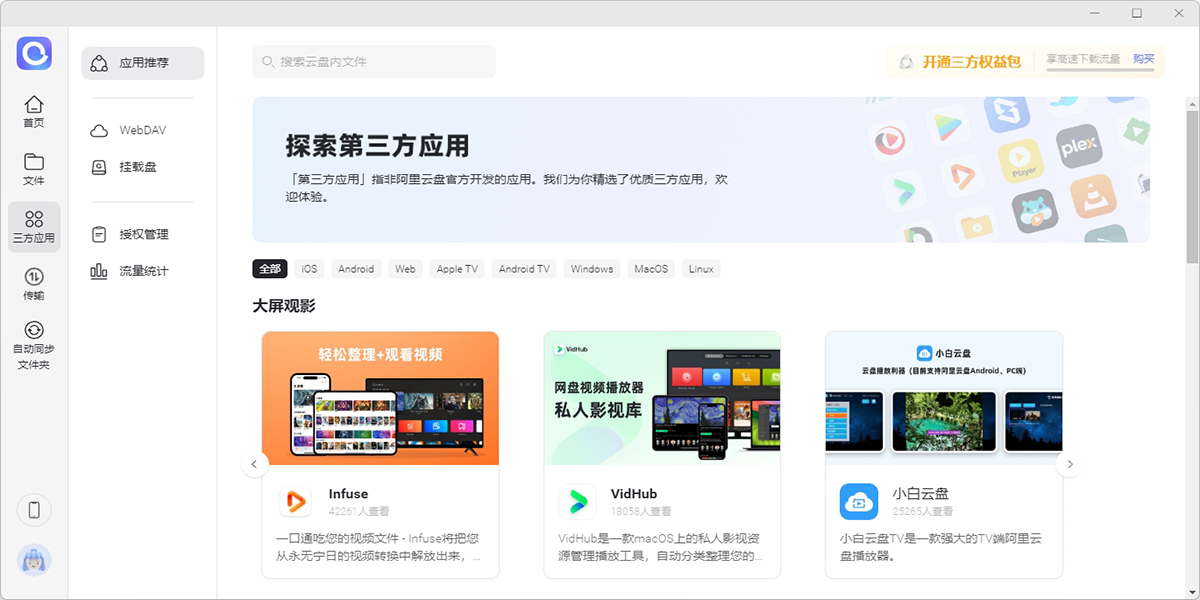1200x600 pixels.
Task: Click the Infuse app name
Action: click(348, 494)
